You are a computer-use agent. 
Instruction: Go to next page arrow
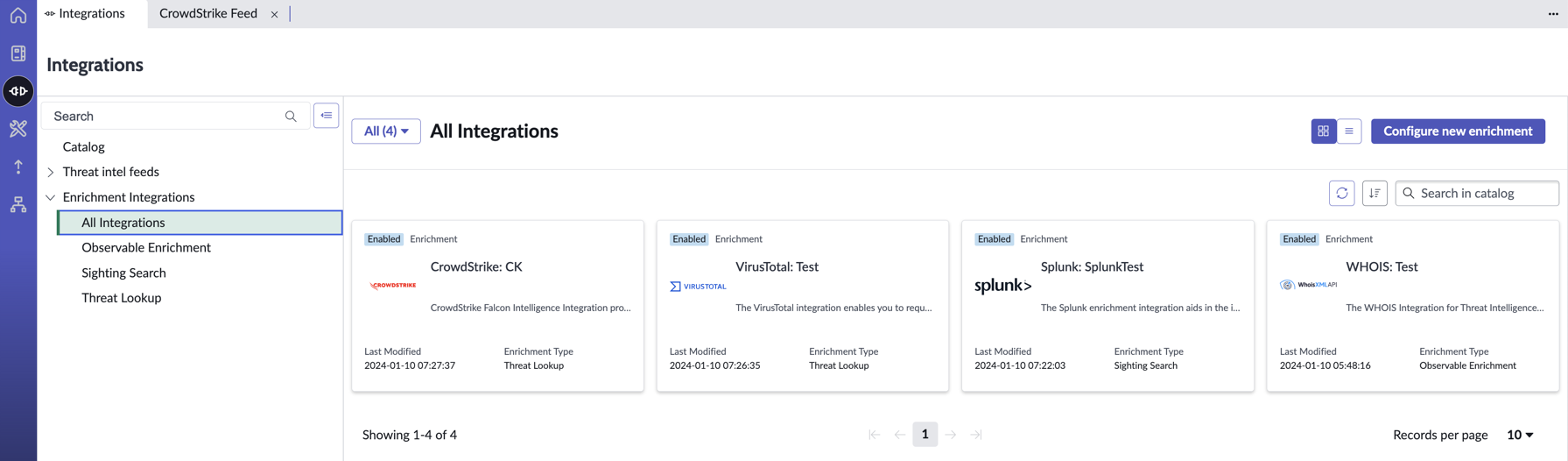click(951, 435)
